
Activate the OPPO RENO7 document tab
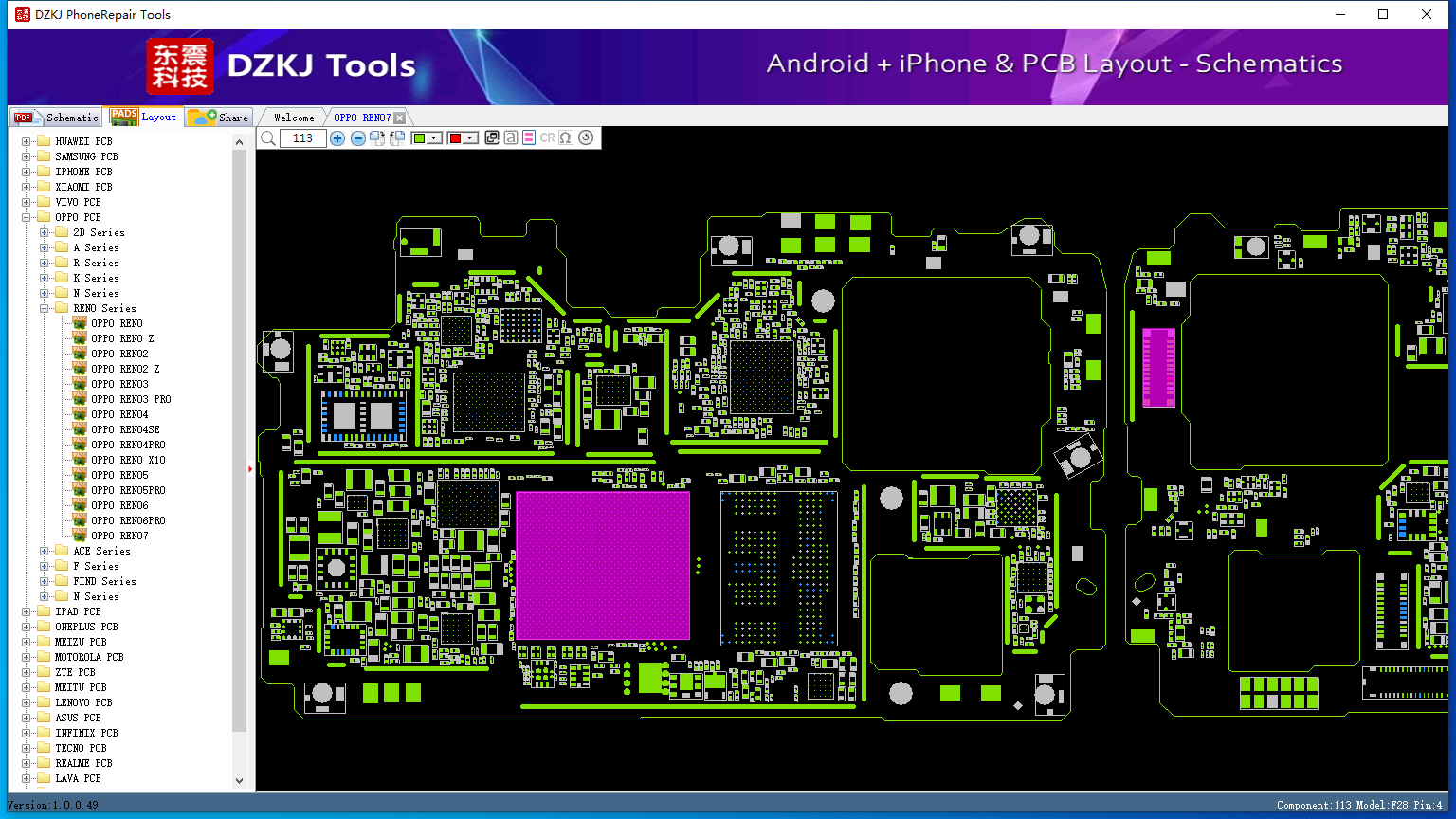pyautogui.click(x=362, y=118)
